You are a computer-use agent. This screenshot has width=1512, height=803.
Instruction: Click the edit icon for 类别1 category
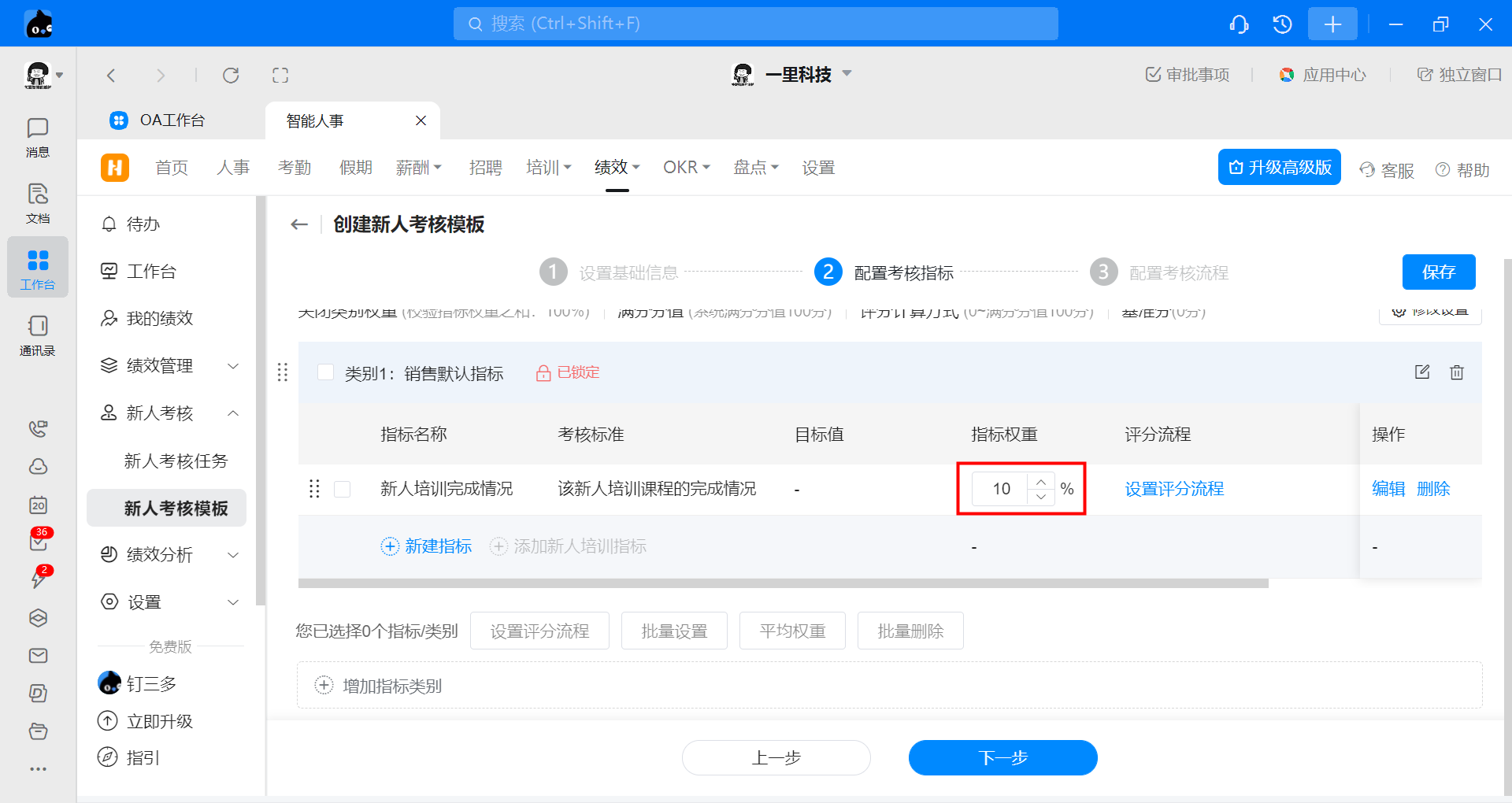point(1421,372)
